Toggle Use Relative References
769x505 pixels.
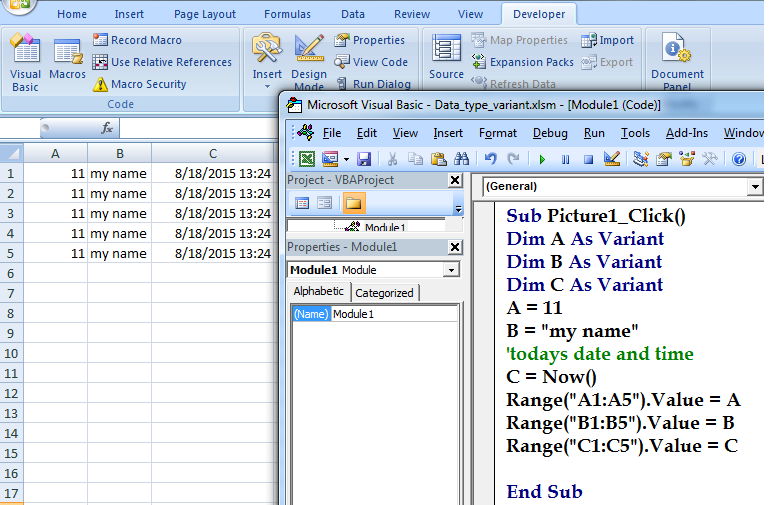(x=162, y=62)
